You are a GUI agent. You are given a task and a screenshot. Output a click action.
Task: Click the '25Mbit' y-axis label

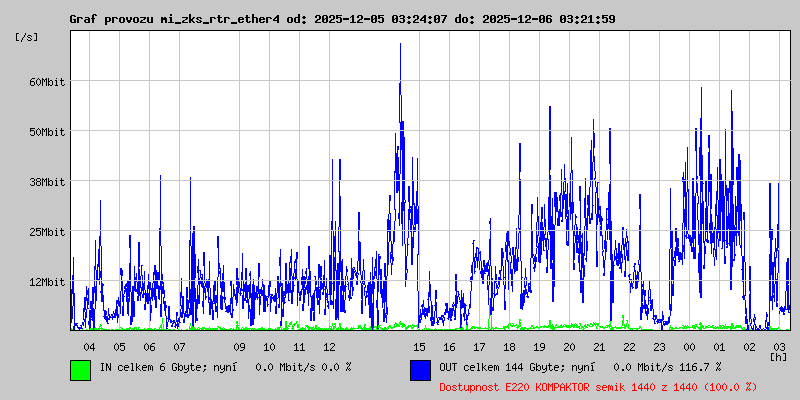point(46,232)
